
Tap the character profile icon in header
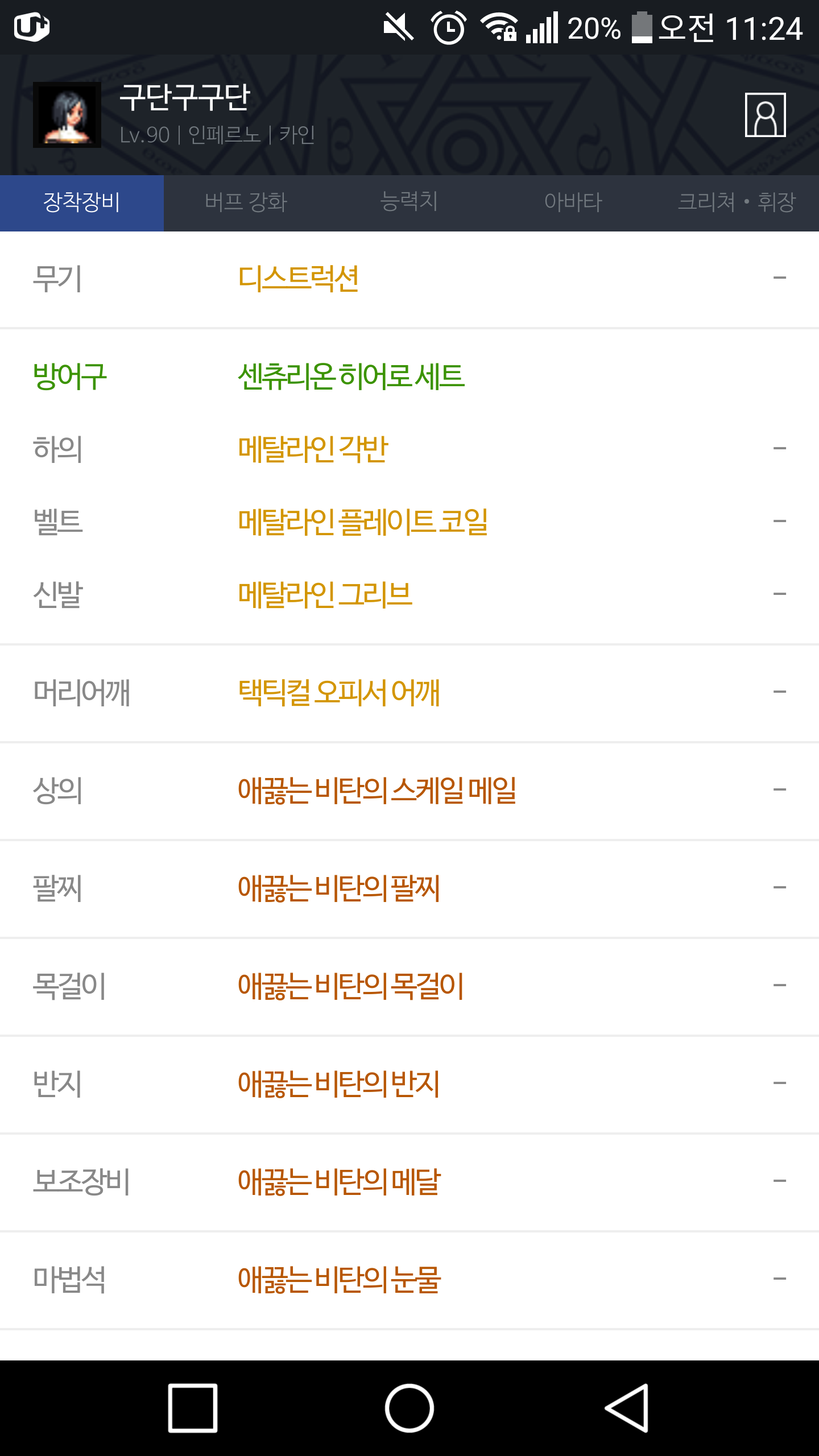[x=765, y=115]
